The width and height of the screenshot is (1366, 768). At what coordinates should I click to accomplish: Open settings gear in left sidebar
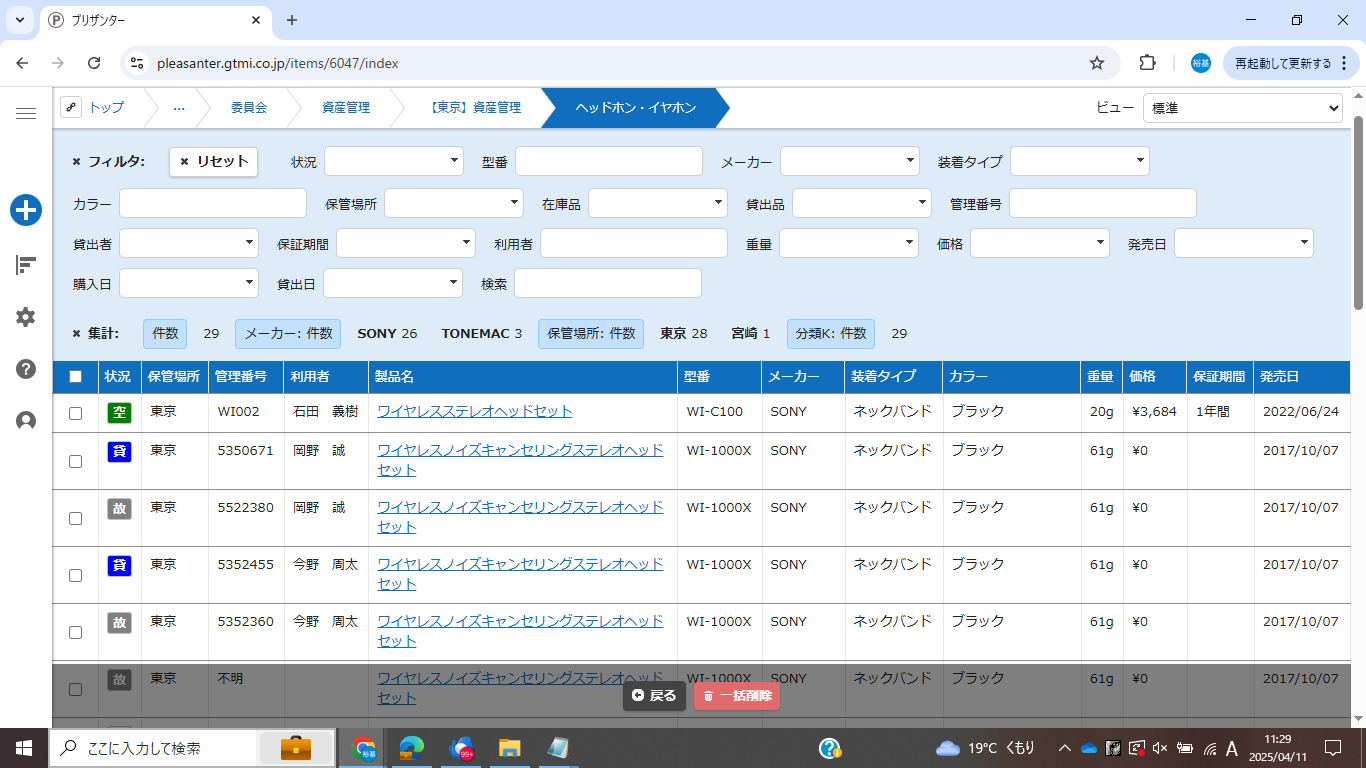coord(26,317)
